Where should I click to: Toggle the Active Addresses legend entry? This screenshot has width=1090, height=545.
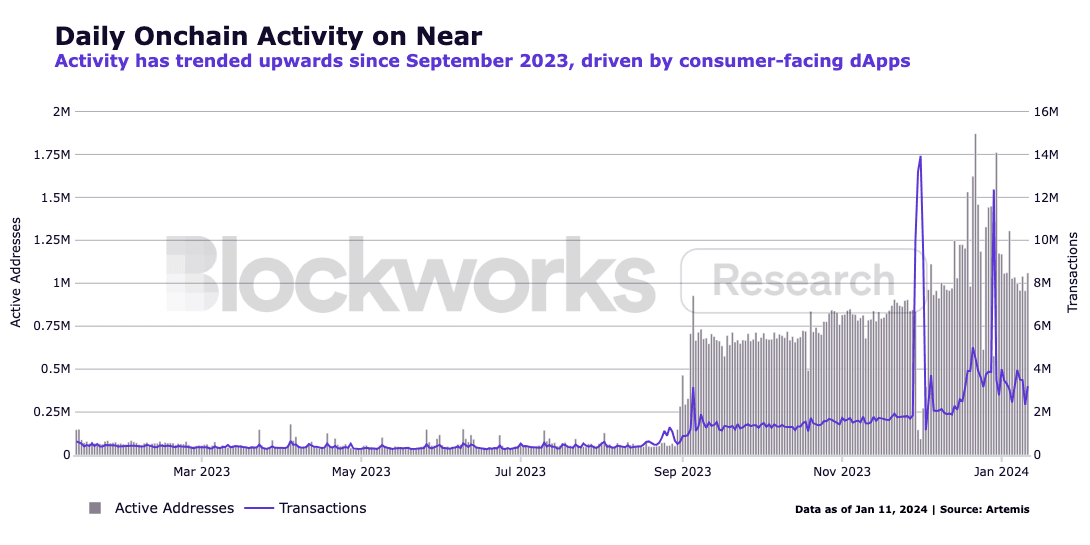161,508
